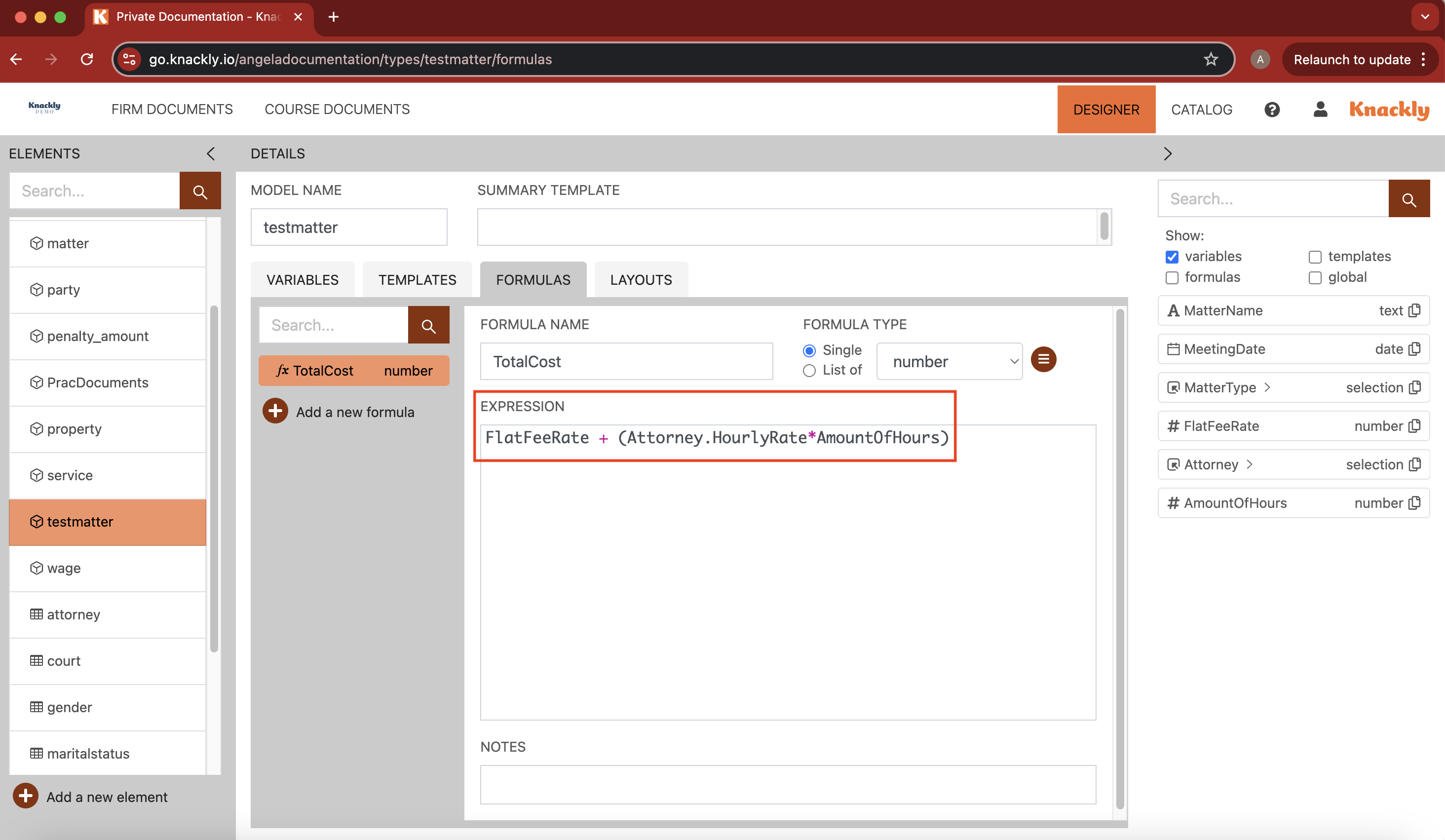Click the Knackly logo
This screenshot has width=1445, height=840.
1389,110
